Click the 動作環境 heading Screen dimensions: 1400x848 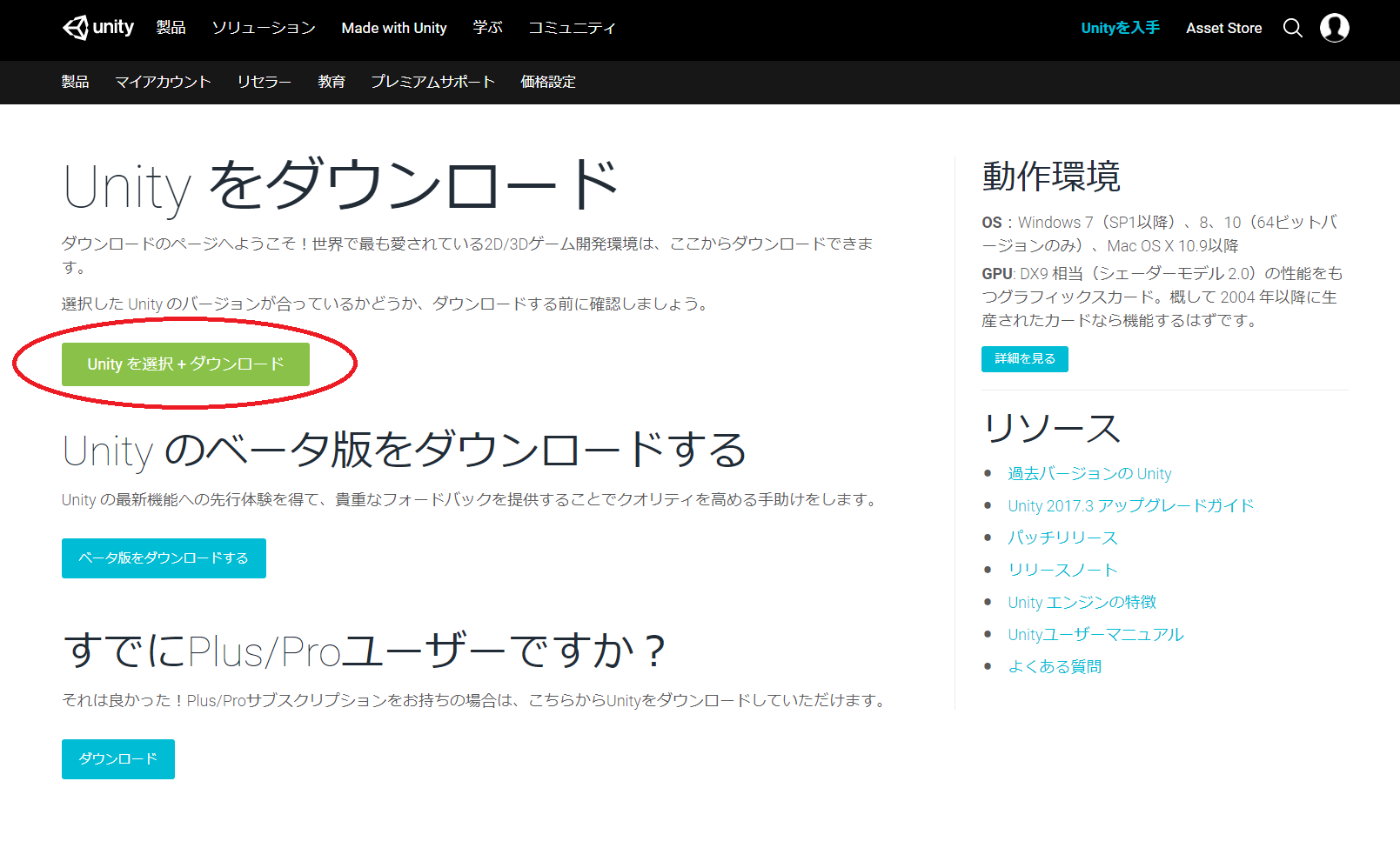[1051, 177]
